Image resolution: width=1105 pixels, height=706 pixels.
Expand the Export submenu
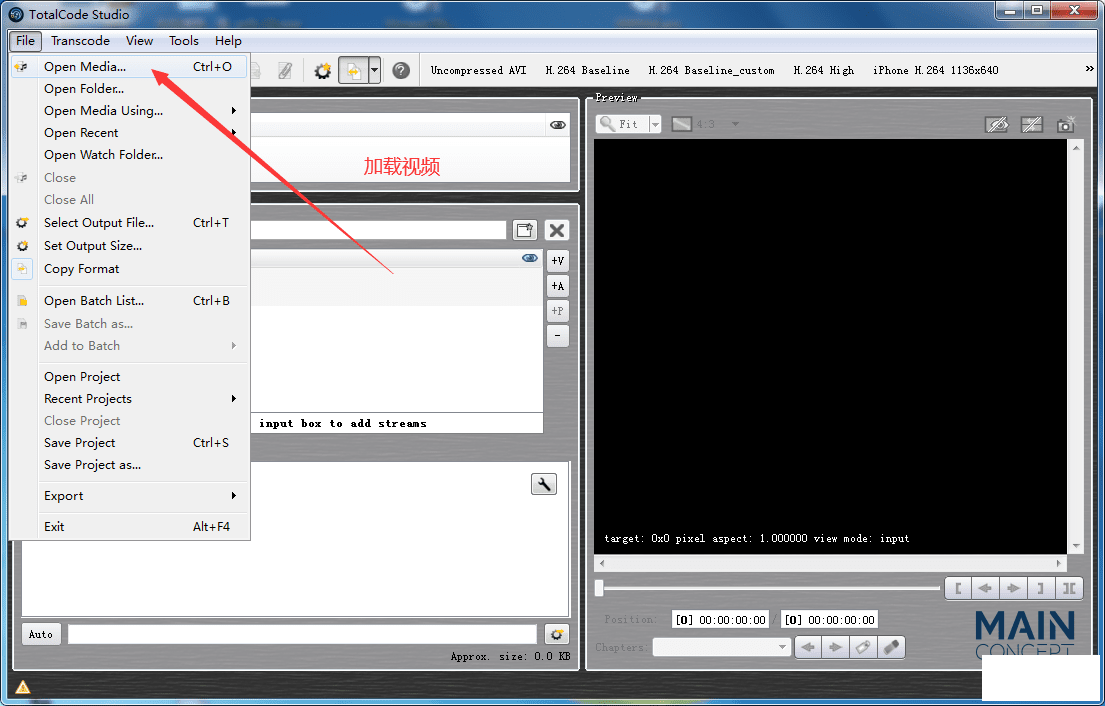click(x=234, y=496)
